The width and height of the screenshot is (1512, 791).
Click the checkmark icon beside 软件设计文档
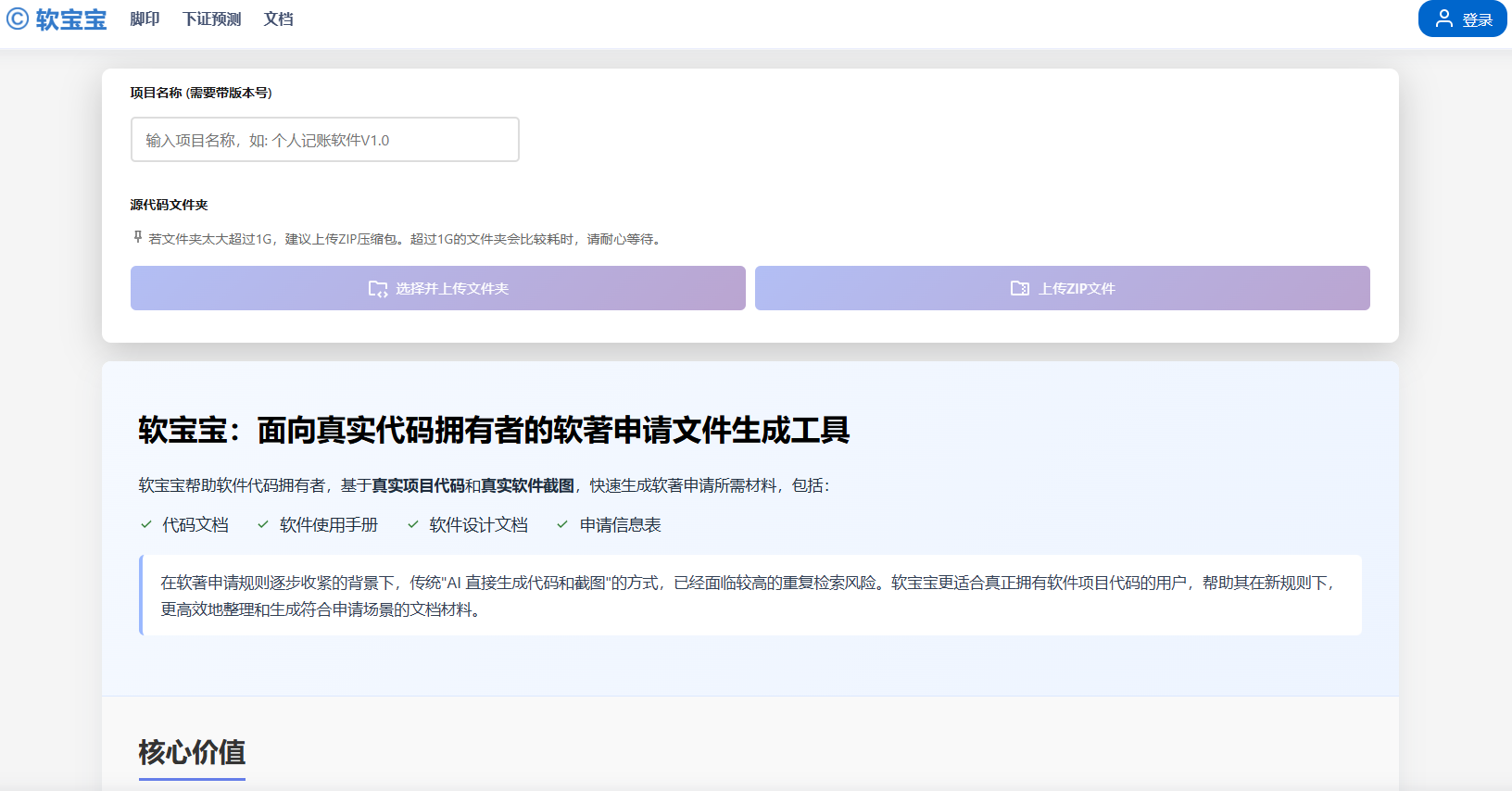click(x=413, y=524)
